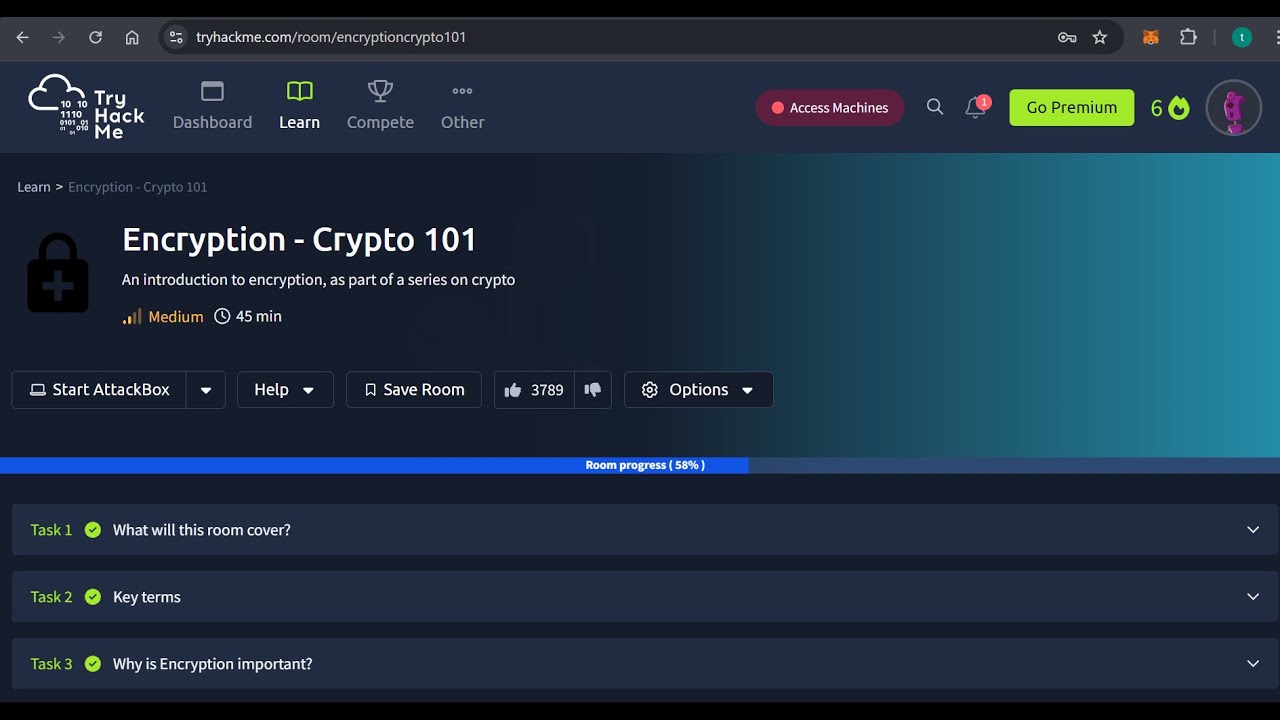Reload the page with refresh icon
Image resolution: width=1280 pixels, height=720 pixels.
tap(96, 37)
